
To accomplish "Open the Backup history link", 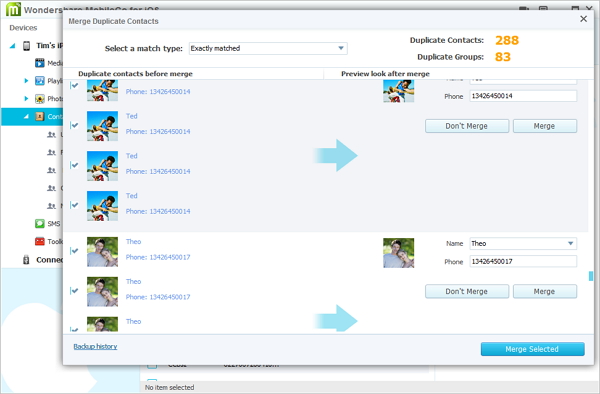I will [x=95, y=346].
